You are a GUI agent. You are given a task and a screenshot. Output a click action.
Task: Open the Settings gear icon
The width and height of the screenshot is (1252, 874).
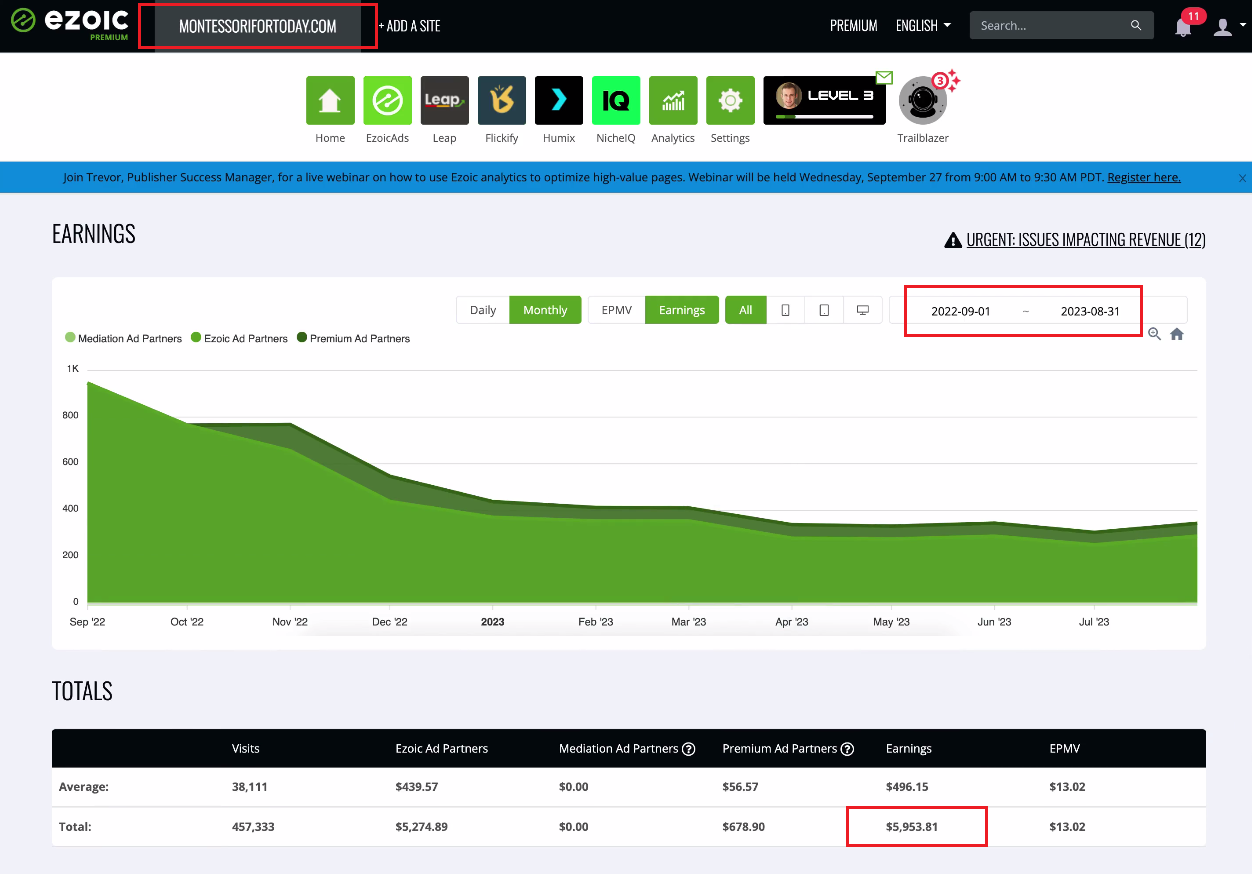[x=730, y=101]
